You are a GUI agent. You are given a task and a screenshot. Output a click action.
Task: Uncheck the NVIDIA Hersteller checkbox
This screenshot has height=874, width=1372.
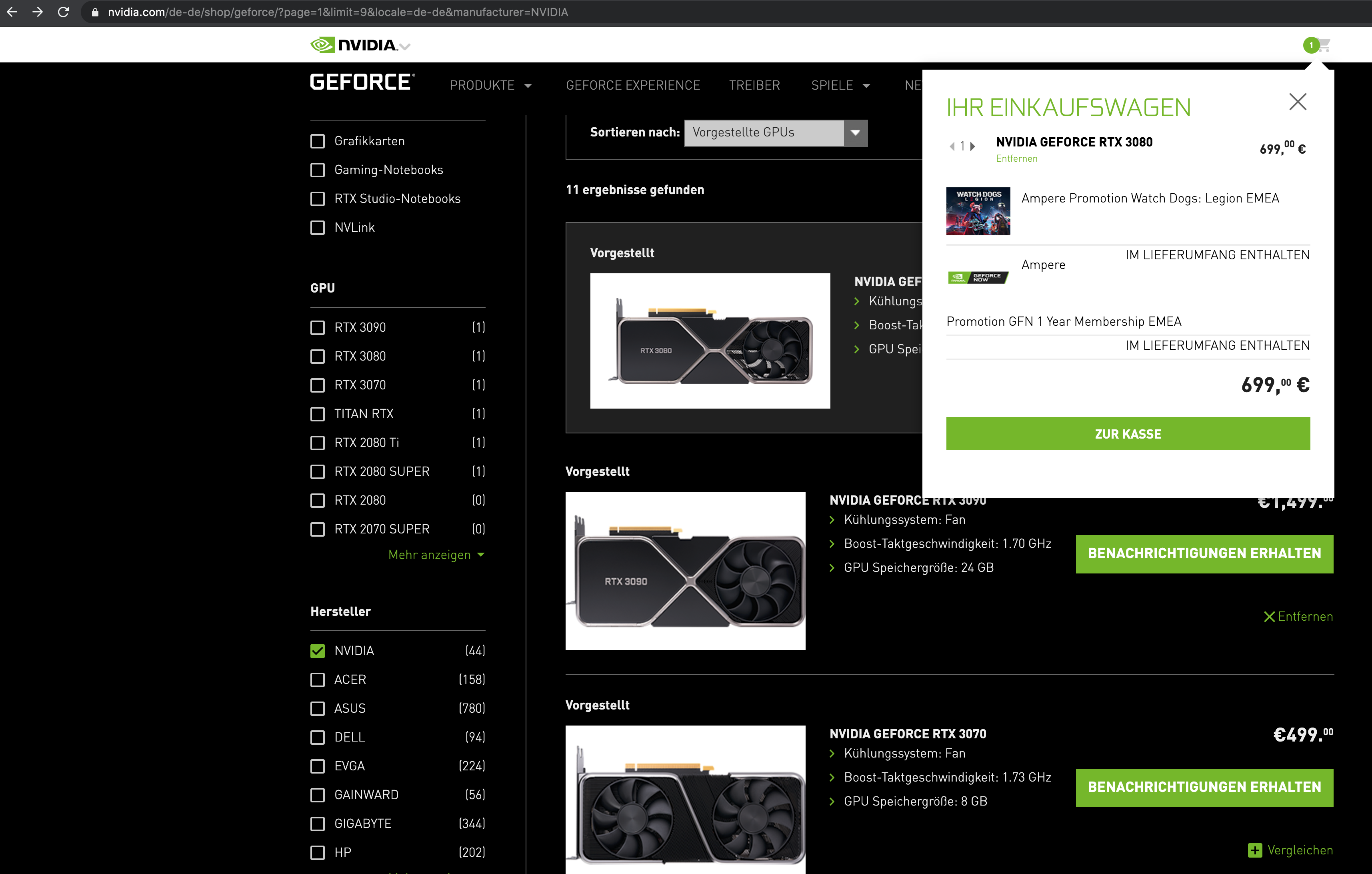317,651
